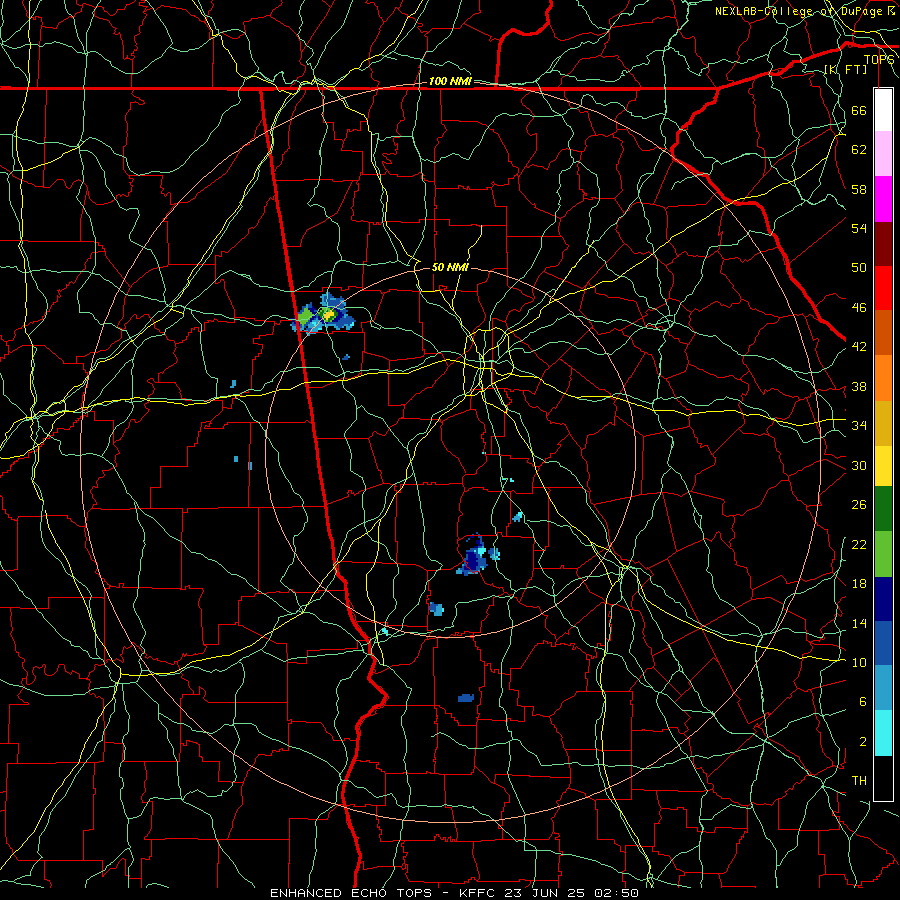Click the legend value "38"
The height and width of the screenshot is (900, 900).
pyautogui.click(x=859, y=386)
